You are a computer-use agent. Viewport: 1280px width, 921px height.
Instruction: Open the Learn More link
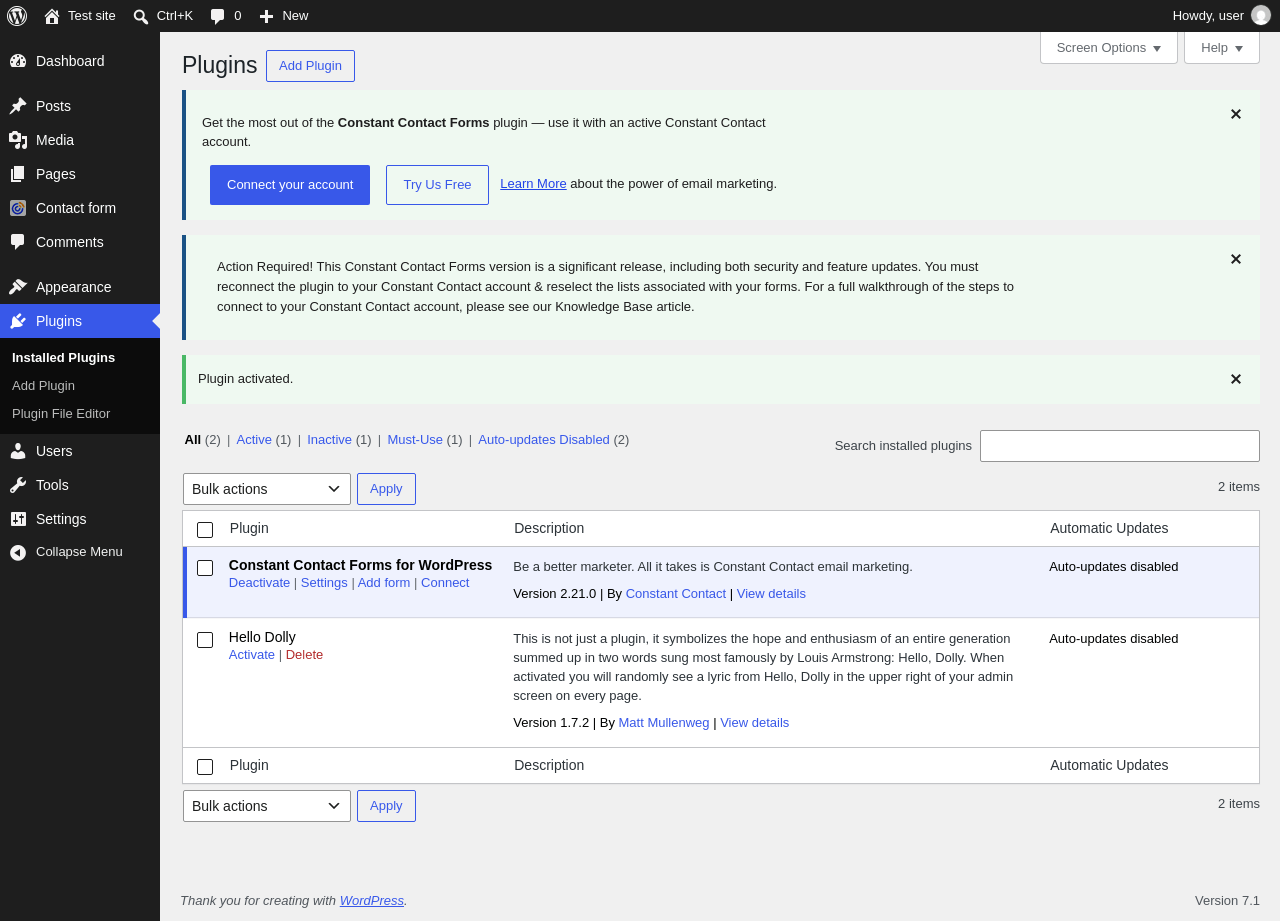533,184
